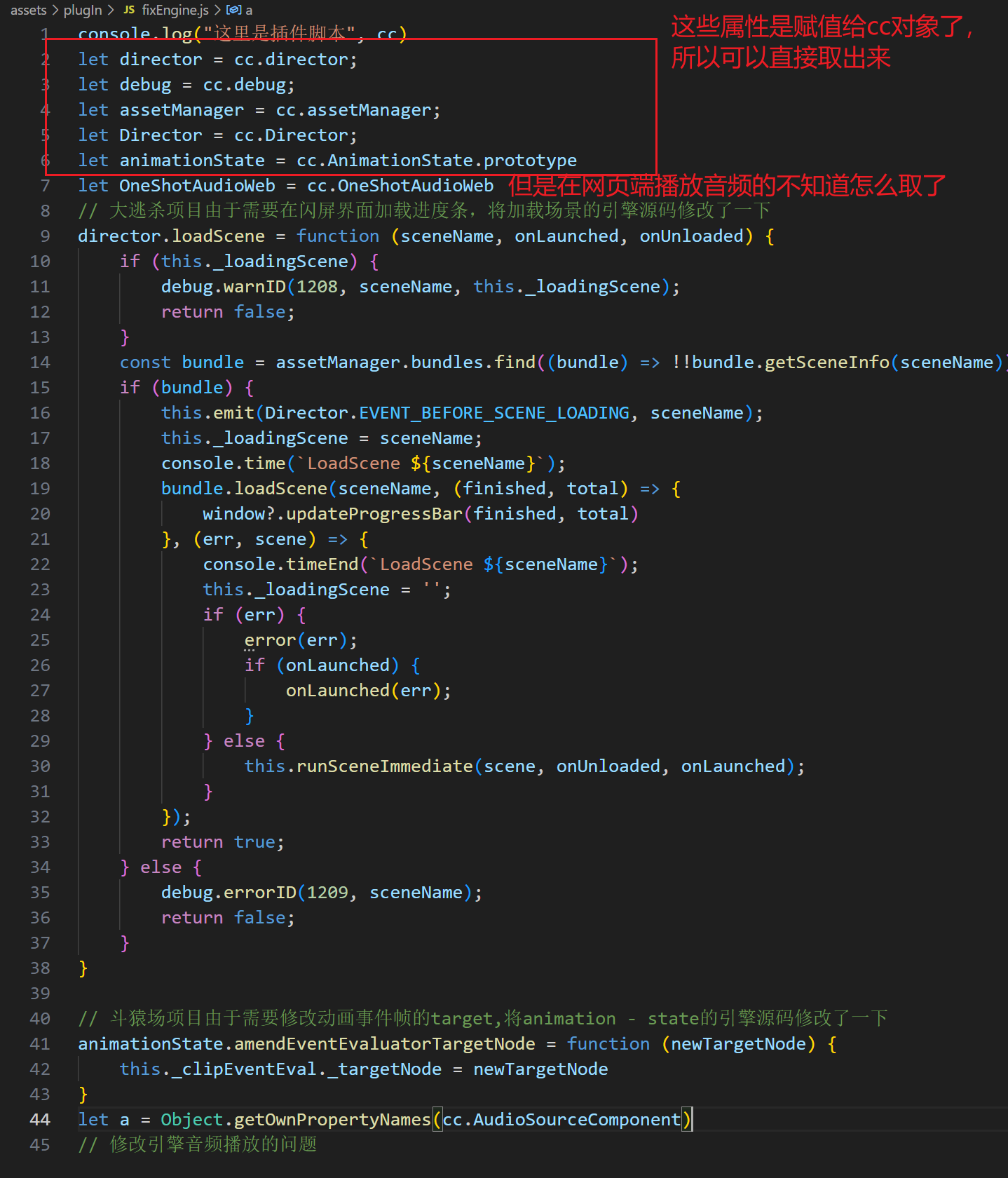
Task: Select the 'a' symbol in breadcrumb
Action: pos(249,10)
